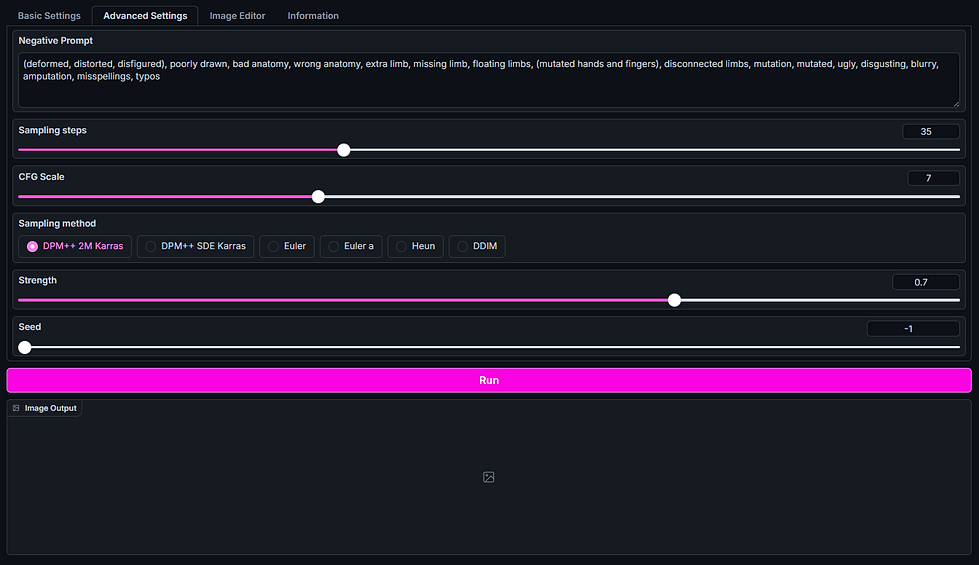Select the DDIM sampling method
The height and width of the screenshot is (565, 979).
[477, 246]
